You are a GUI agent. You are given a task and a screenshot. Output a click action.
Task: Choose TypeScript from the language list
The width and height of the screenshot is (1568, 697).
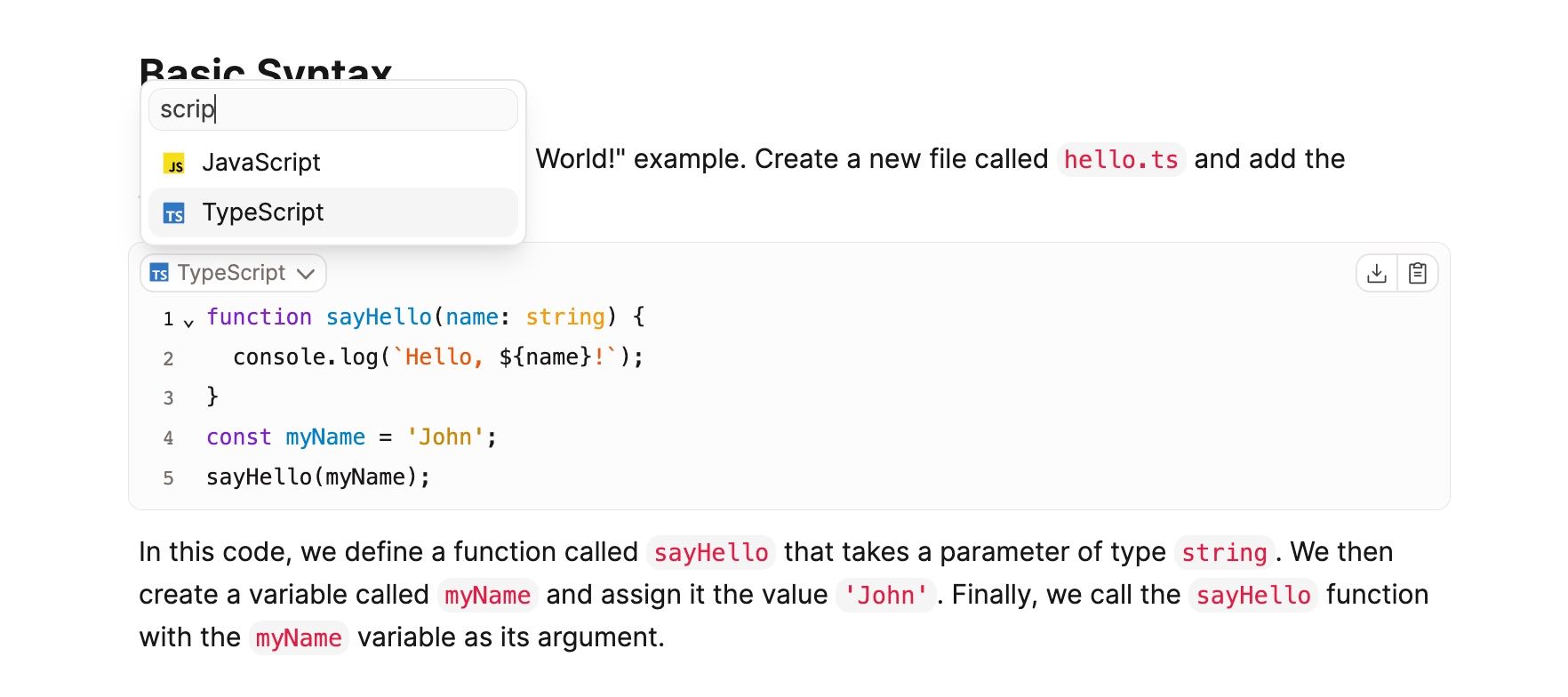[262, 212]
